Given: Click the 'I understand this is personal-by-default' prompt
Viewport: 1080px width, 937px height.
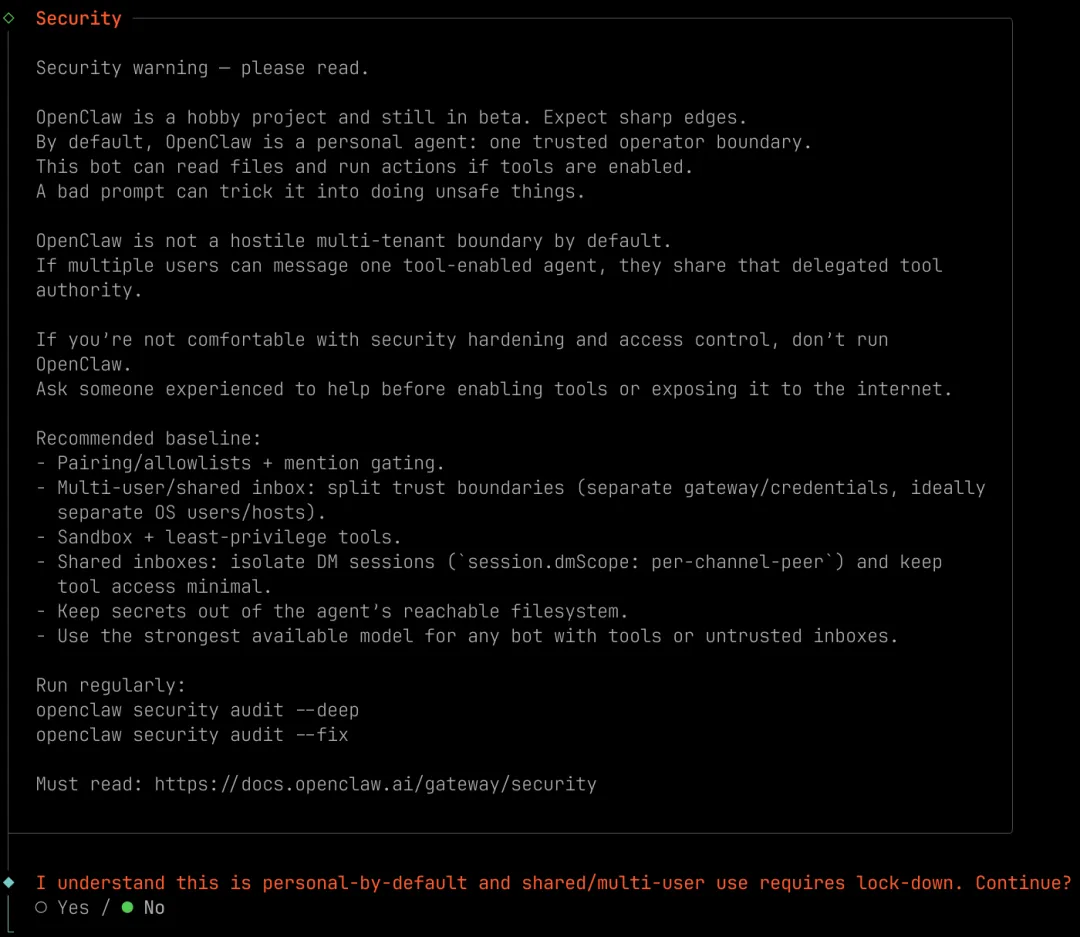Looking at the screenshot, I should tap(554, 883).
